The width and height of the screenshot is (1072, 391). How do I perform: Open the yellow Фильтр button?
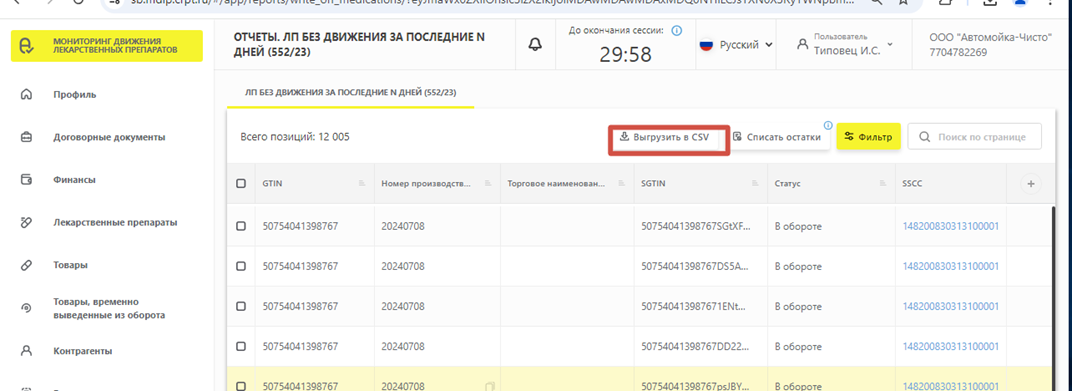point(869,137)
